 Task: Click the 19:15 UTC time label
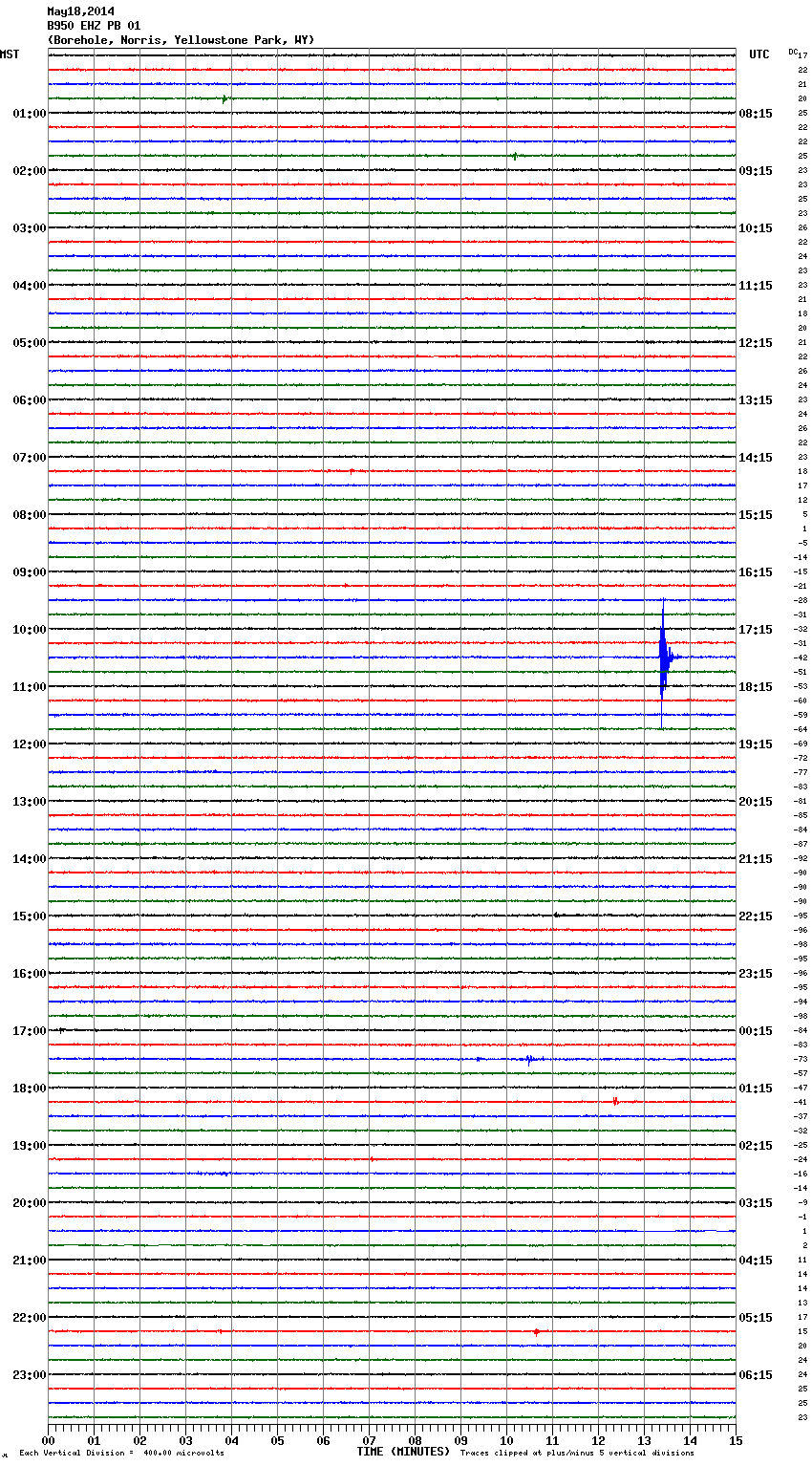(756, 744)
